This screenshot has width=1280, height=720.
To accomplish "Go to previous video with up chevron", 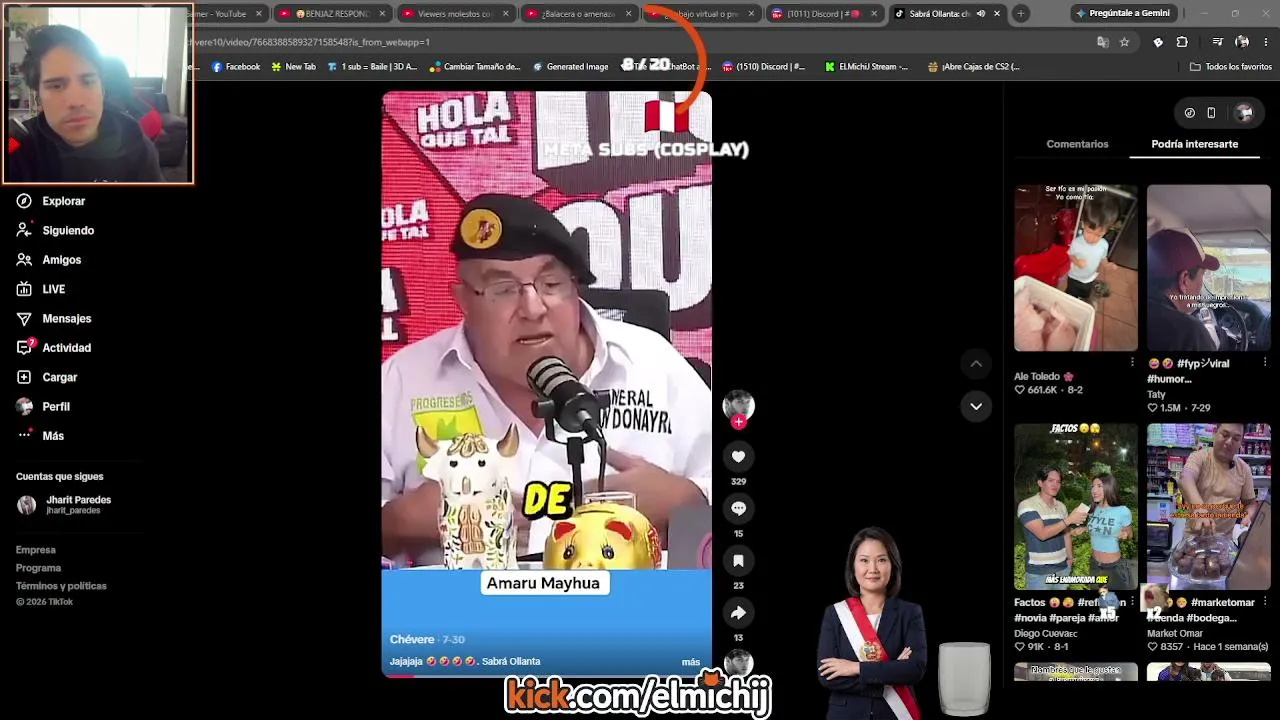I will 976,364.
